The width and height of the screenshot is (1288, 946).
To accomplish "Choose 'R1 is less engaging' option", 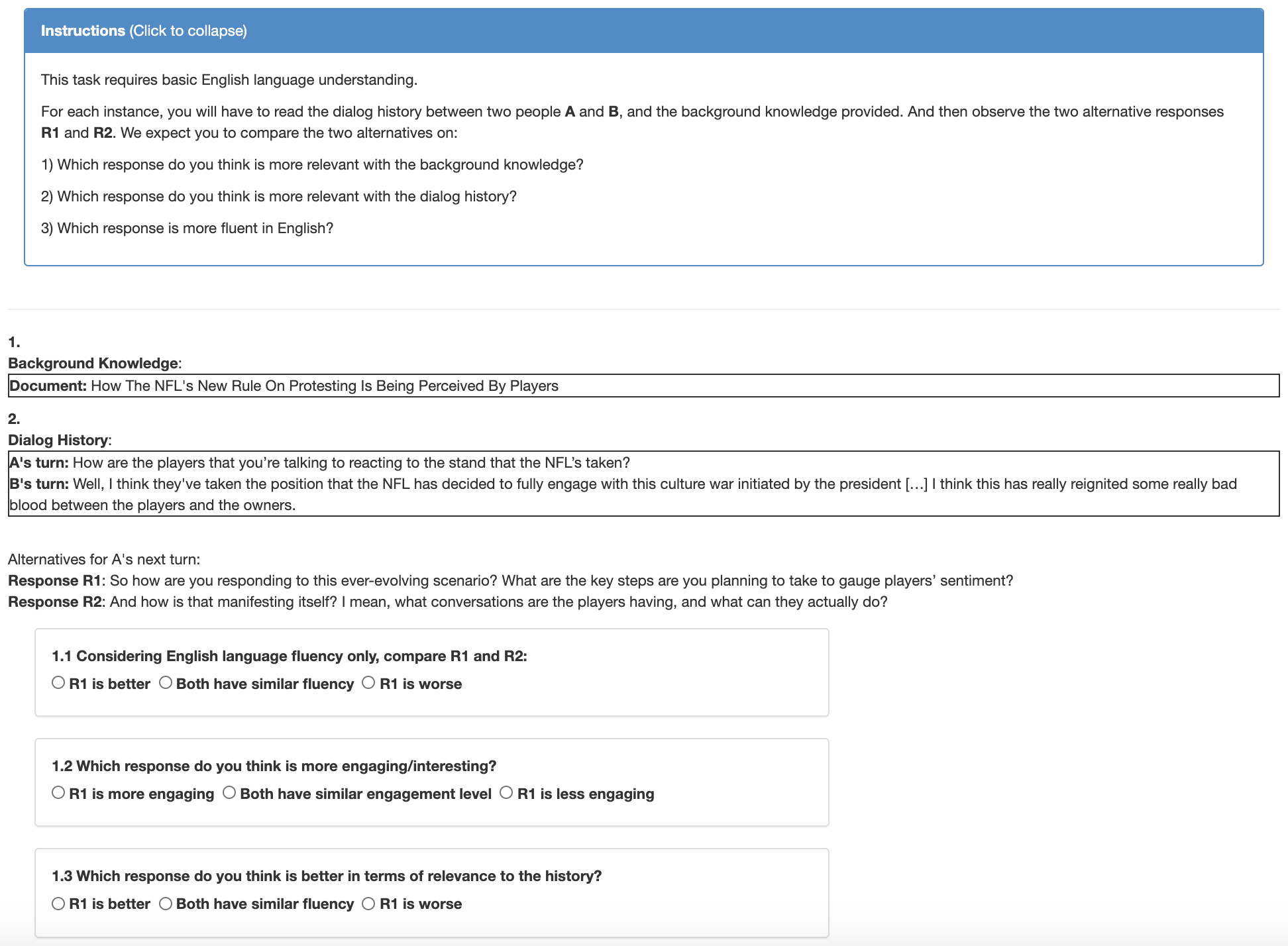I will point(506,793).
